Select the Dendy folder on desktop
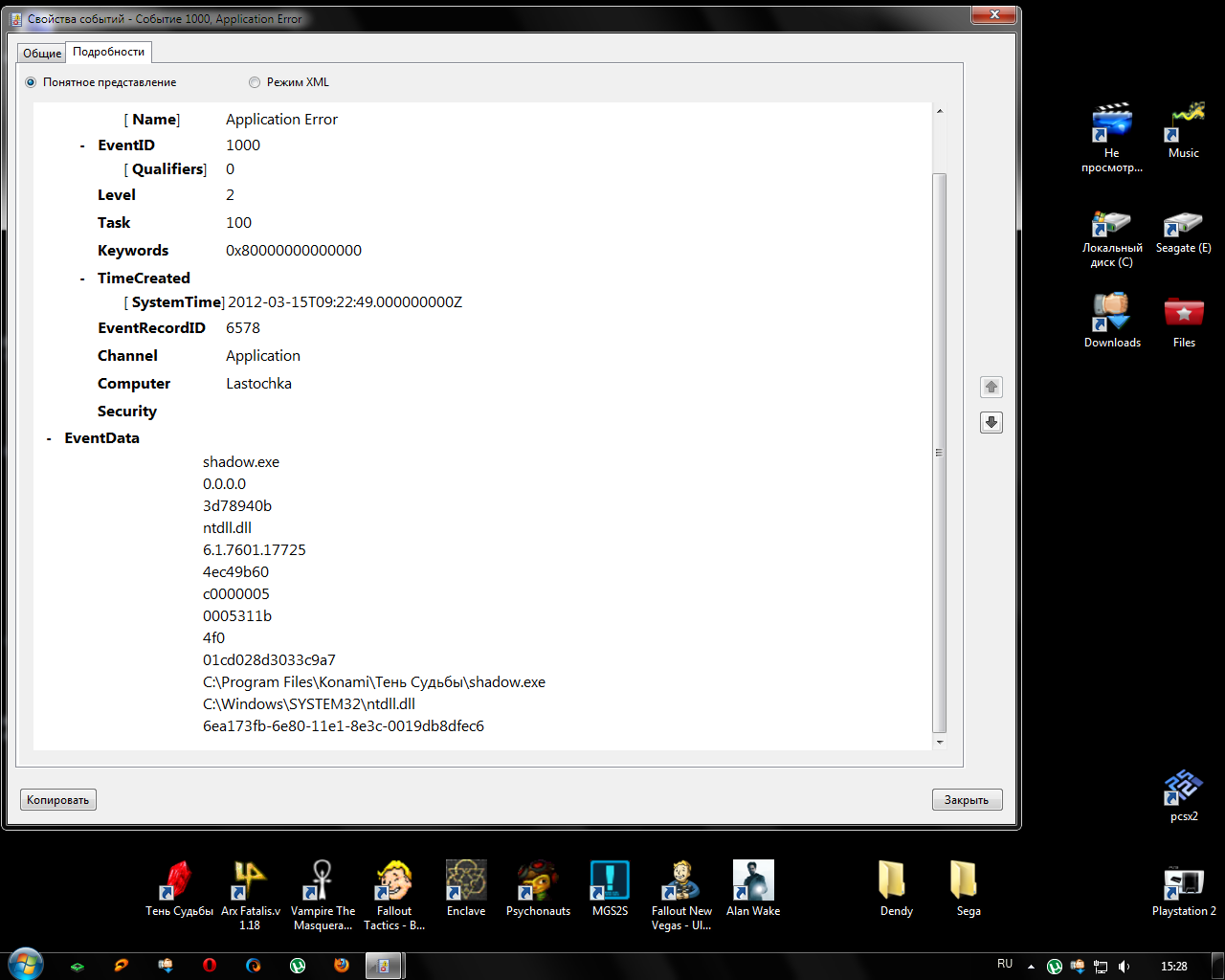 896,888
